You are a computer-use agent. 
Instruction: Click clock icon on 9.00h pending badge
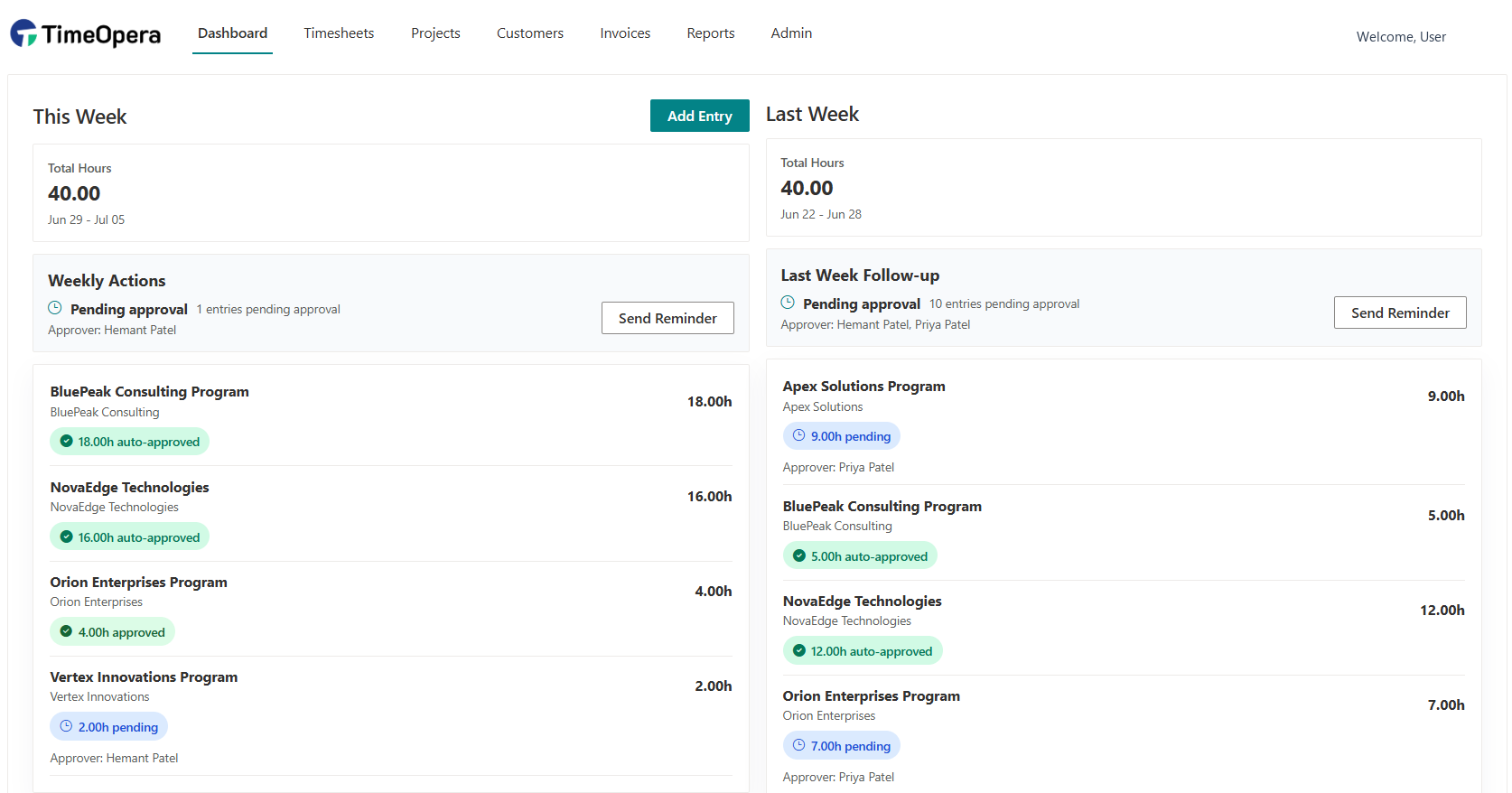point(798,435)
